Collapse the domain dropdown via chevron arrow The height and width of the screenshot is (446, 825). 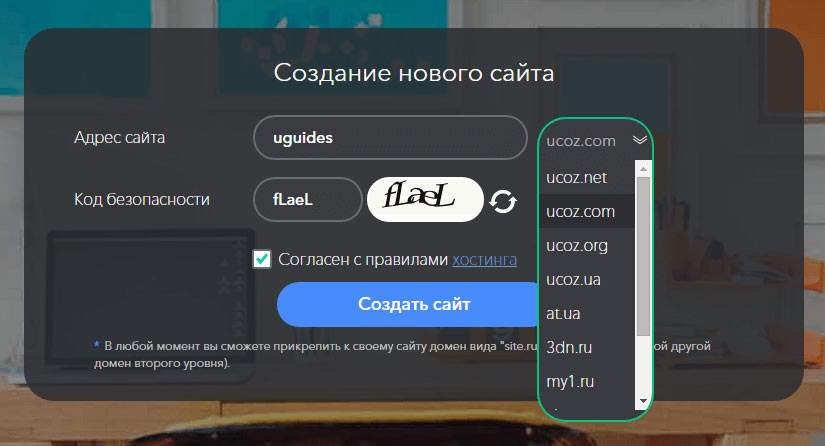[x=640, y=140]
